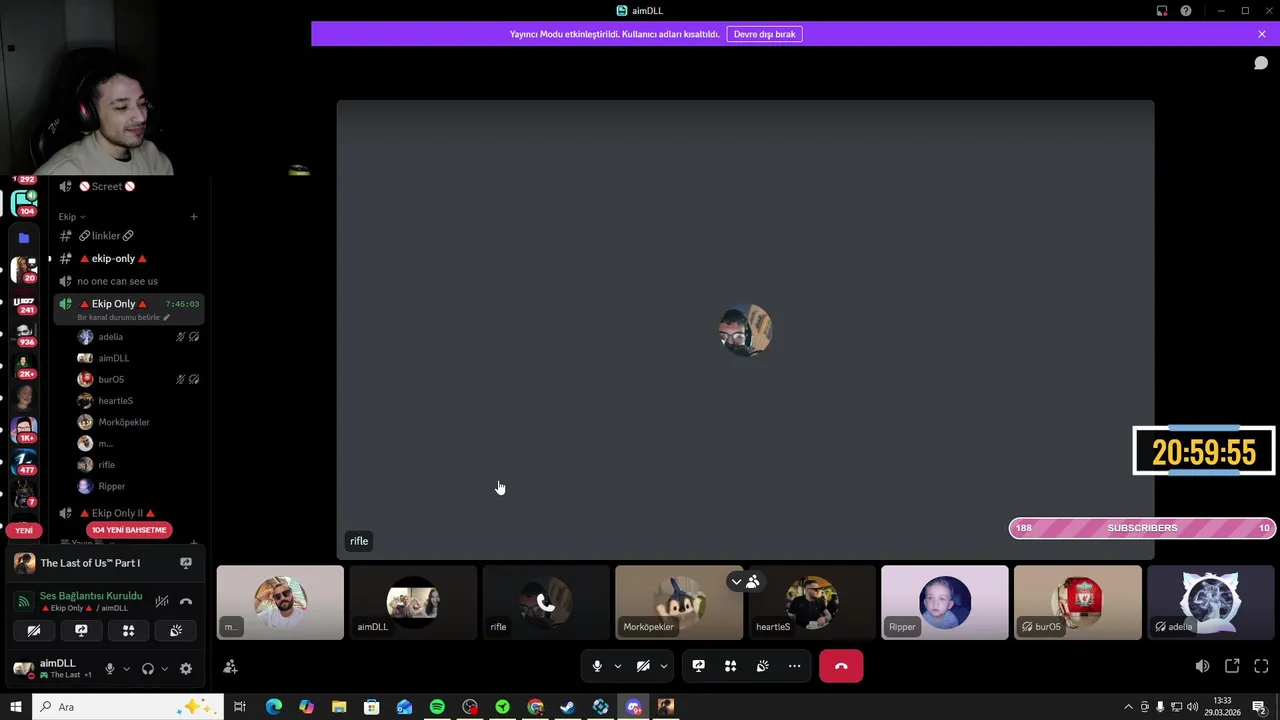Adjust the stream volume speaker icon
Viewport: 1280px width, 720px height.
[x=1202, y=666]
